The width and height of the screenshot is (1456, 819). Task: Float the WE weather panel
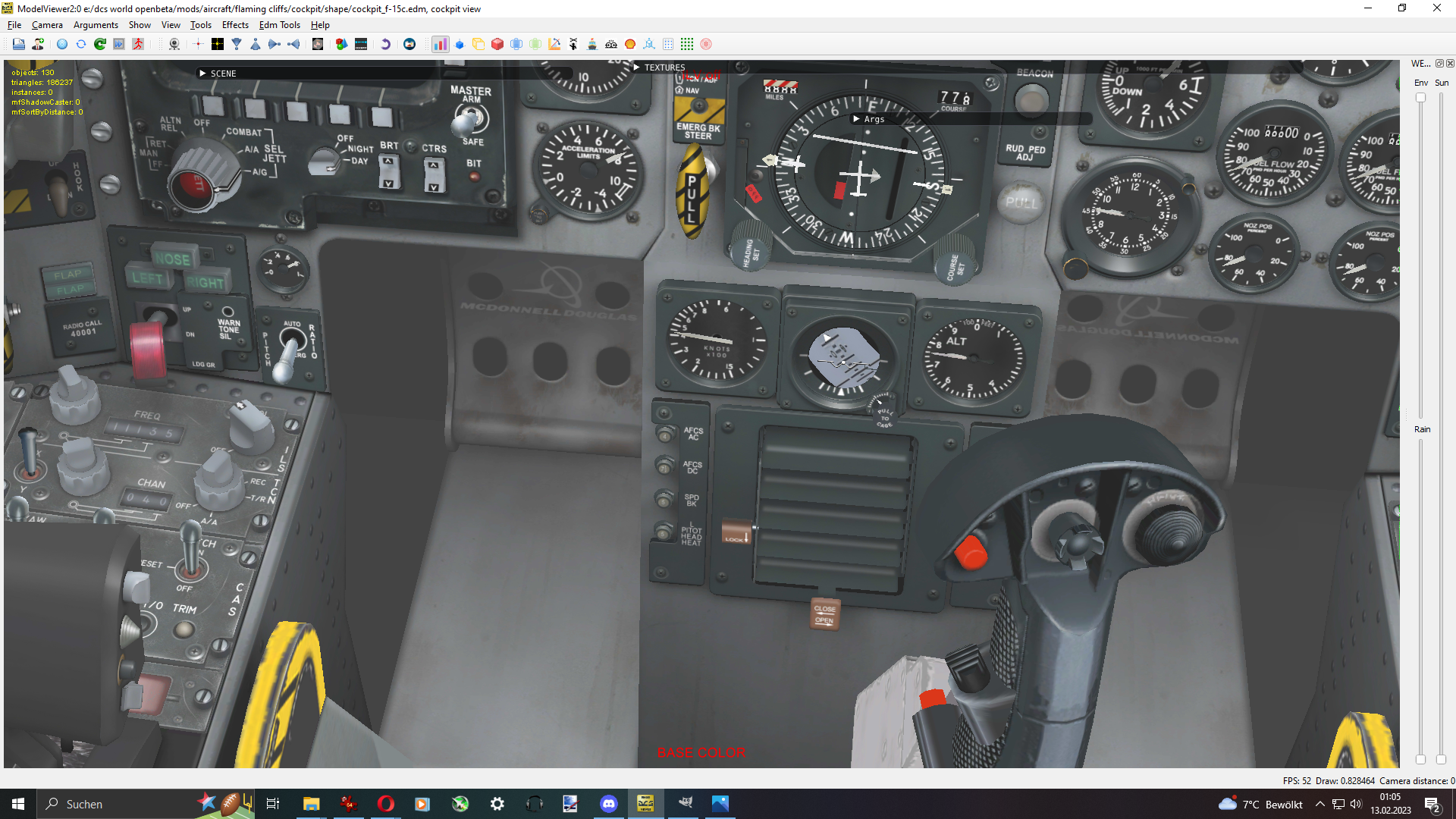pos(1439,64)
